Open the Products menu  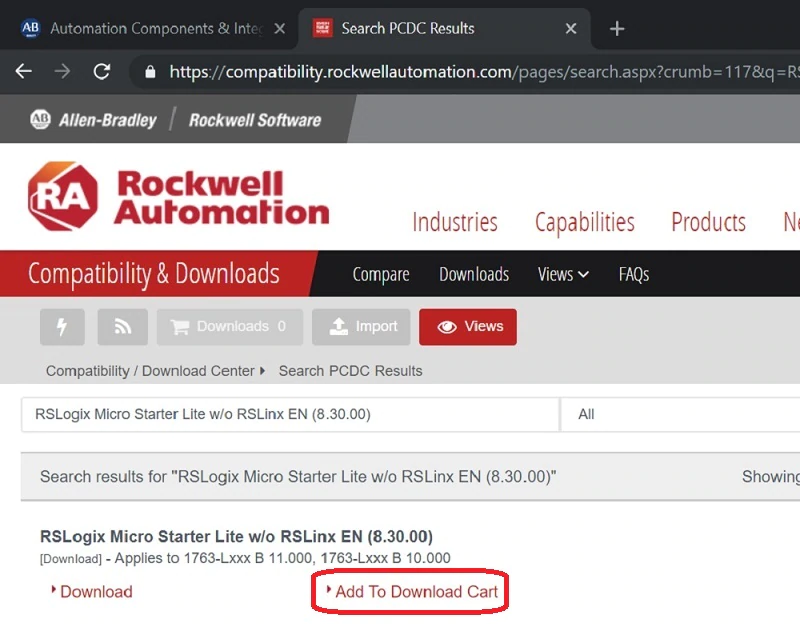708,222
